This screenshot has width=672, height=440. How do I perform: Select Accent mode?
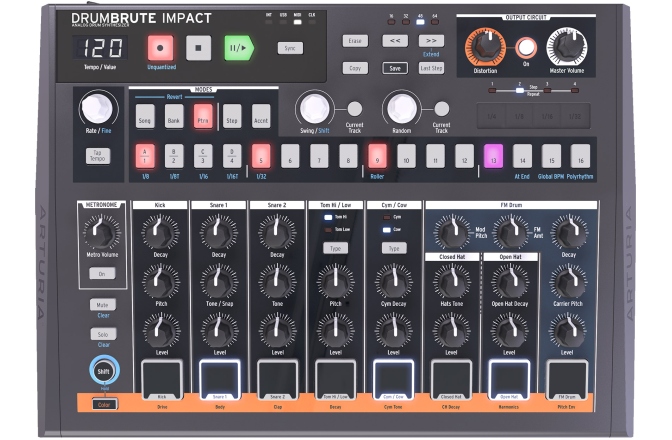(261, 116)
